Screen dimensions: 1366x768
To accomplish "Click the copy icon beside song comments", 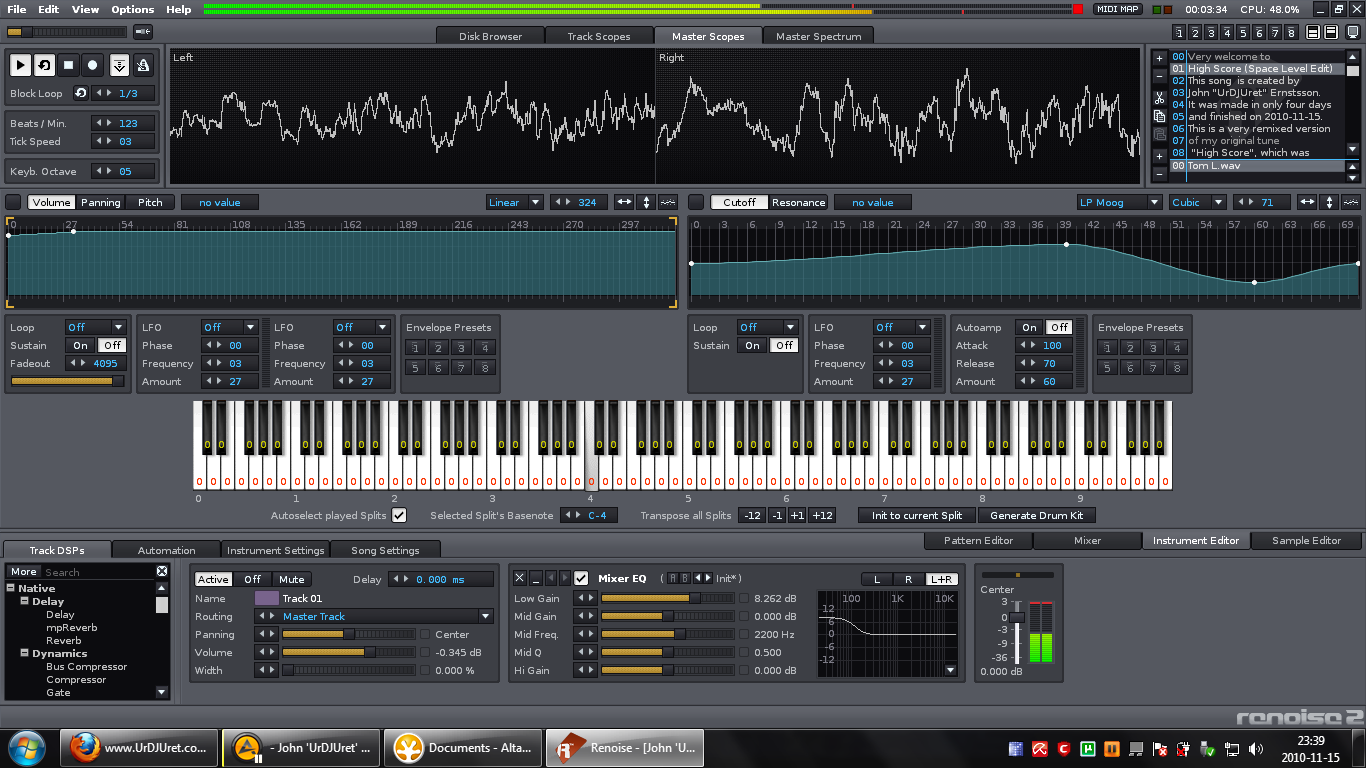I will pyautogui.click(x=1159, y=116).
